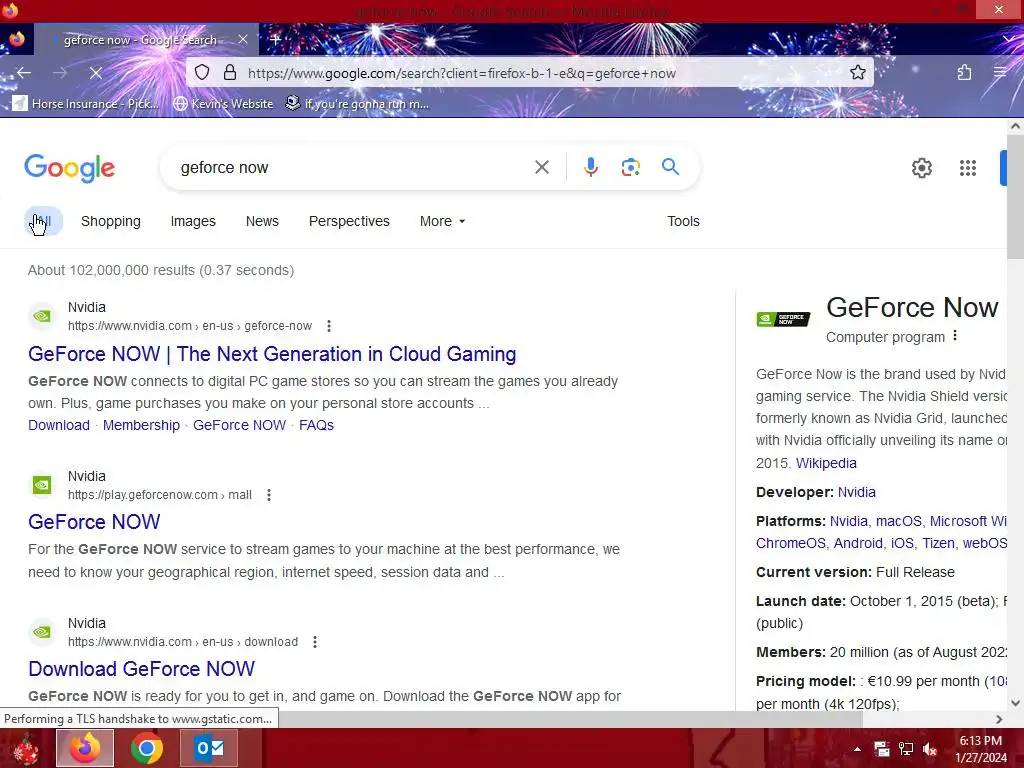Click the Firefox back arrow button
Image resolution: width=1024 pixels, height=768 pixels.
(24, 72)
